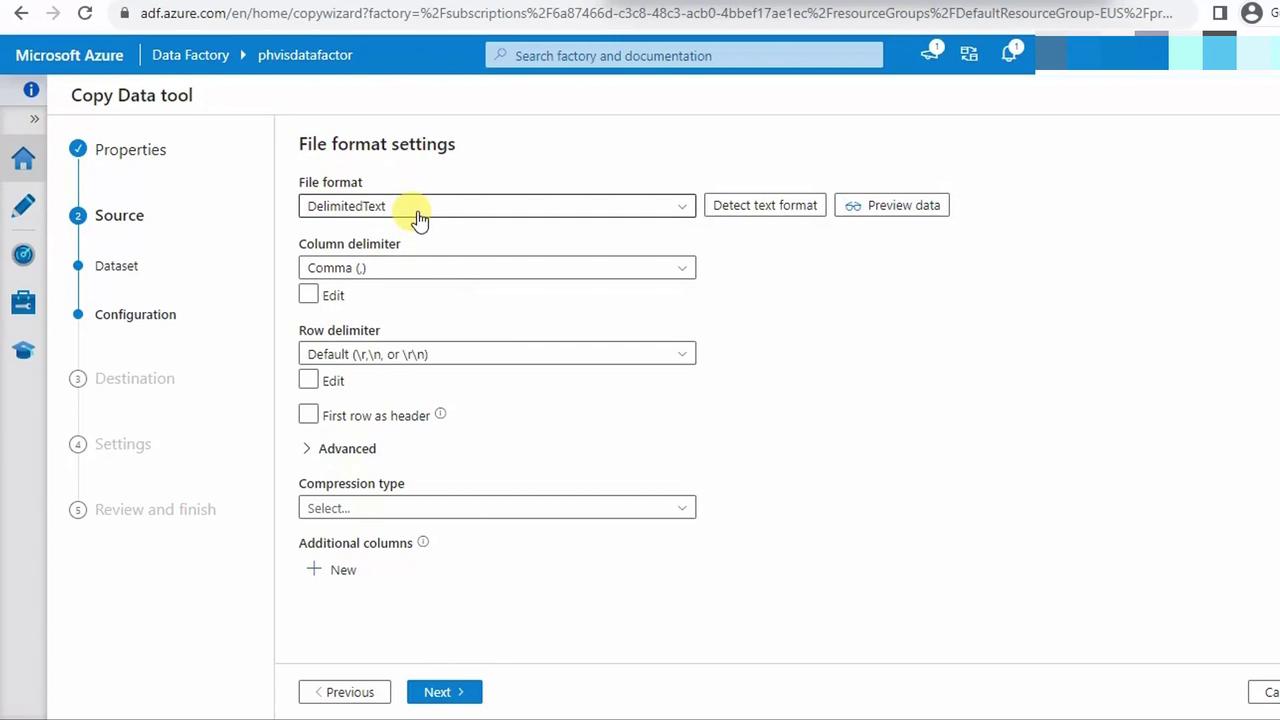Go to the Properties step
Image resolution: width=1280 pixels, height=720 pixels.
click(130, 149)
